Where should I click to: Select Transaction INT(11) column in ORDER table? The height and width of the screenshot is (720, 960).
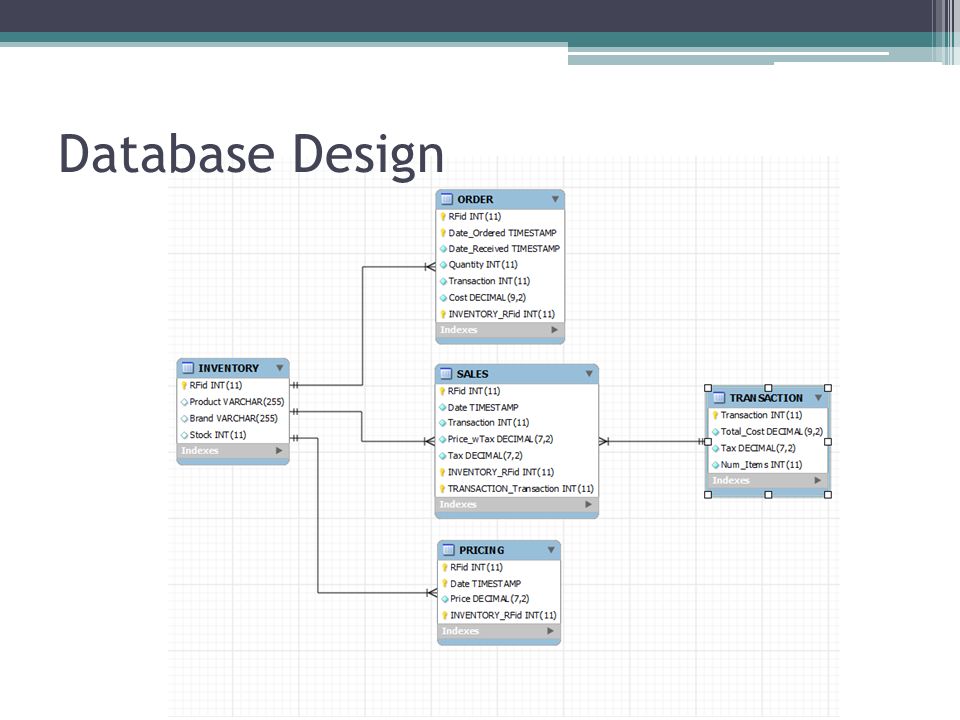489,281
